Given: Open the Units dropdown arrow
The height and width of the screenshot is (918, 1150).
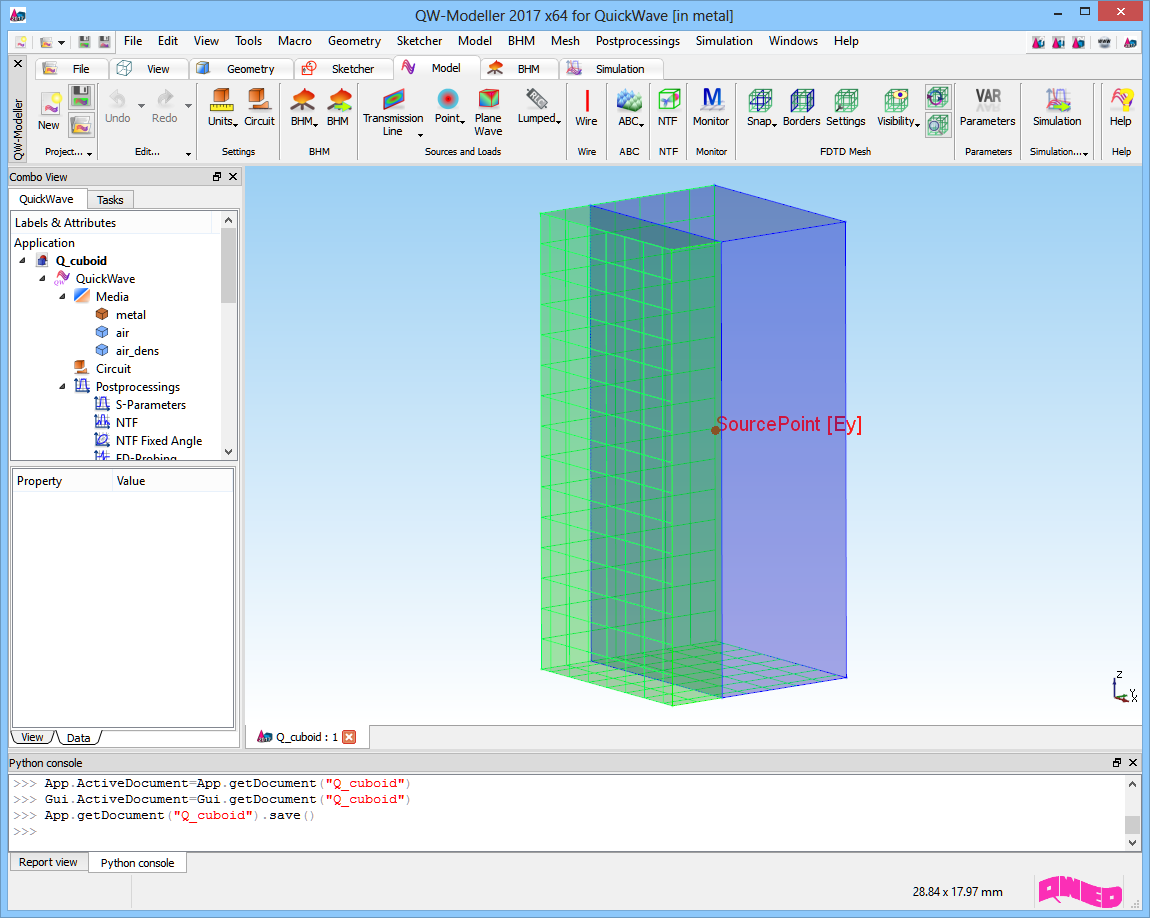Looking at the screenshot, I should (x=235, y=124).
